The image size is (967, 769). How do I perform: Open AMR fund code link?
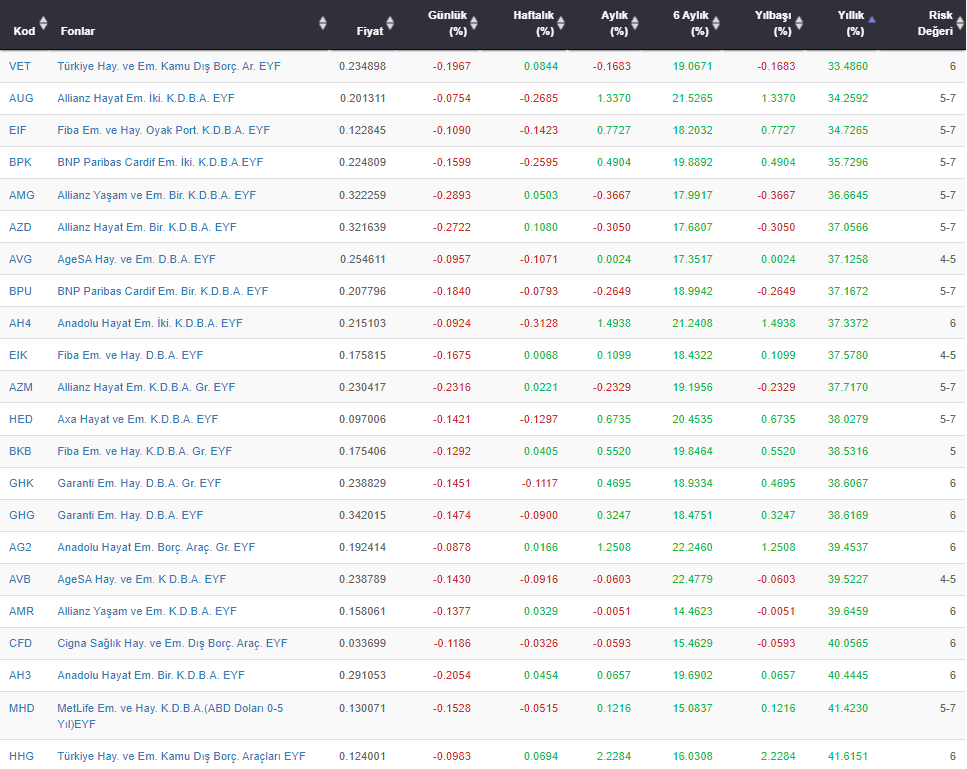pyautogui.click(x=22, y=612)
